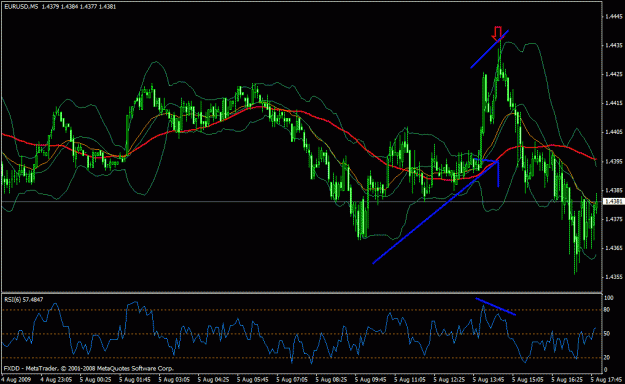Click the RSI scale value 50

pos(607,334)
